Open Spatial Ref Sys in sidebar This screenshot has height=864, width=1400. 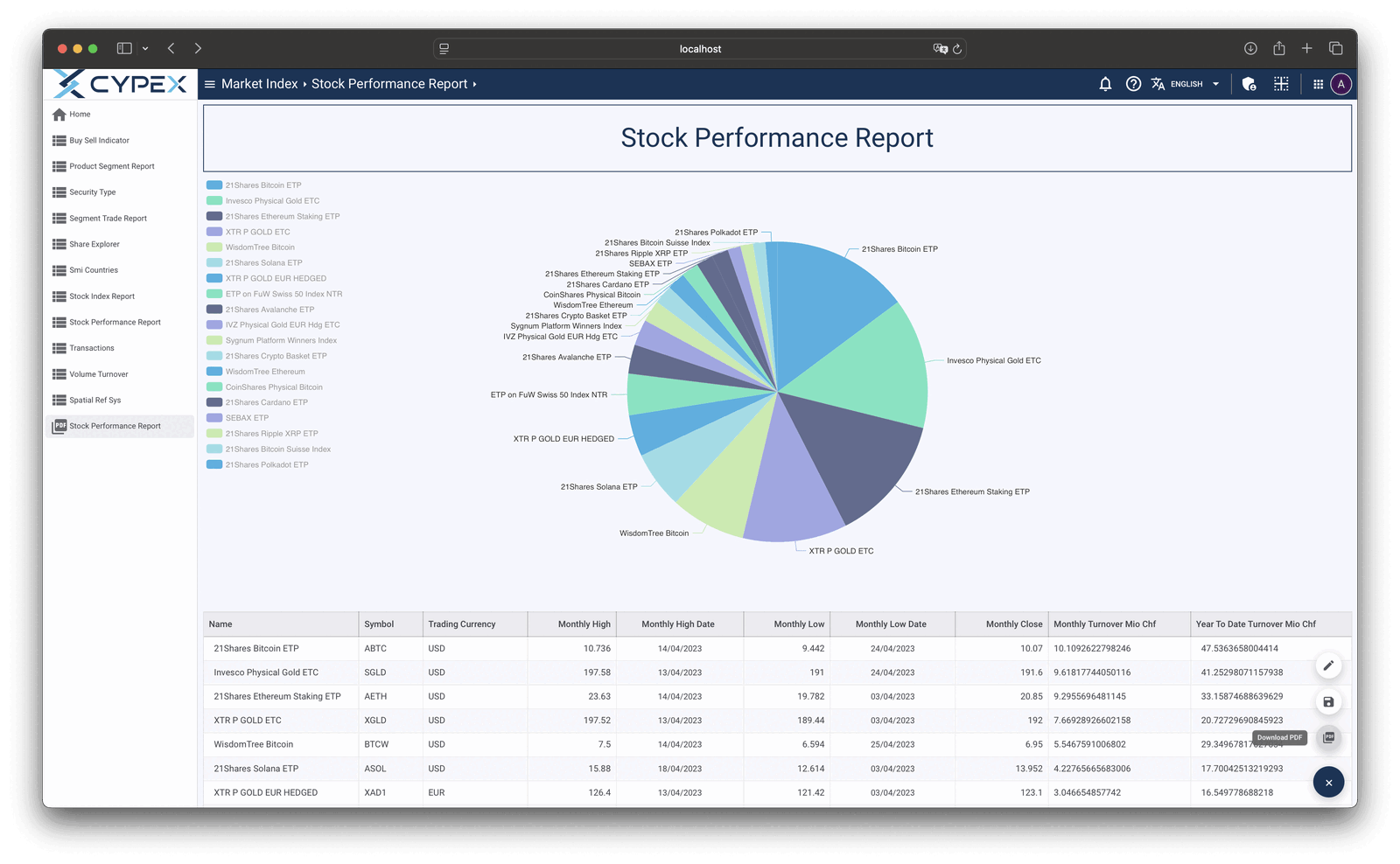point(95,401)
